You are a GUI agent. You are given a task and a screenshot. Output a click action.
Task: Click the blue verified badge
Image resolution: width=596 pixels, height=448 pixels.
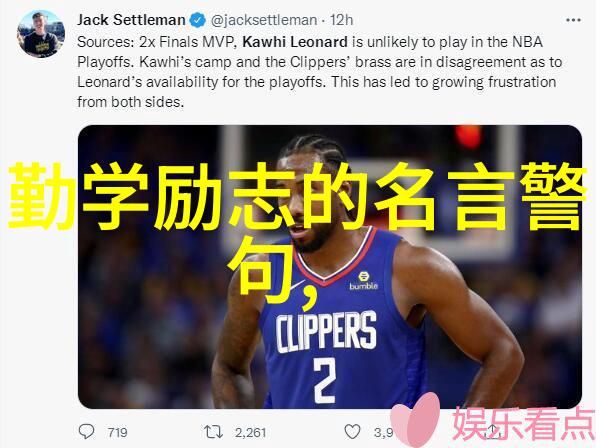[x=198, y=20]
